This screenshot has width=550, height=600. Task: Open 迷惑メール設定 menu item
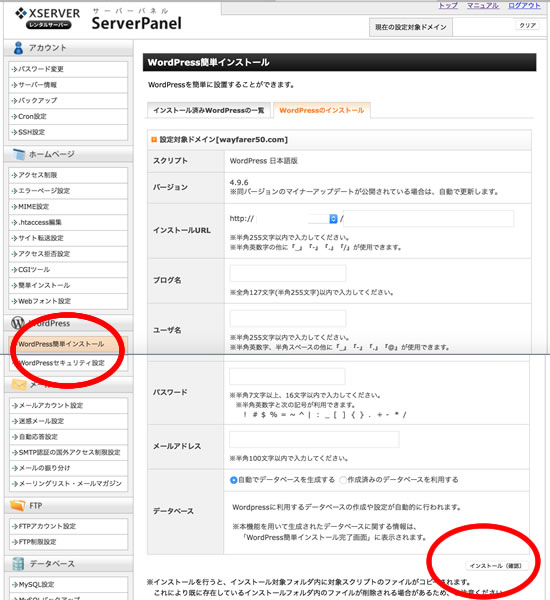point(68,421)
